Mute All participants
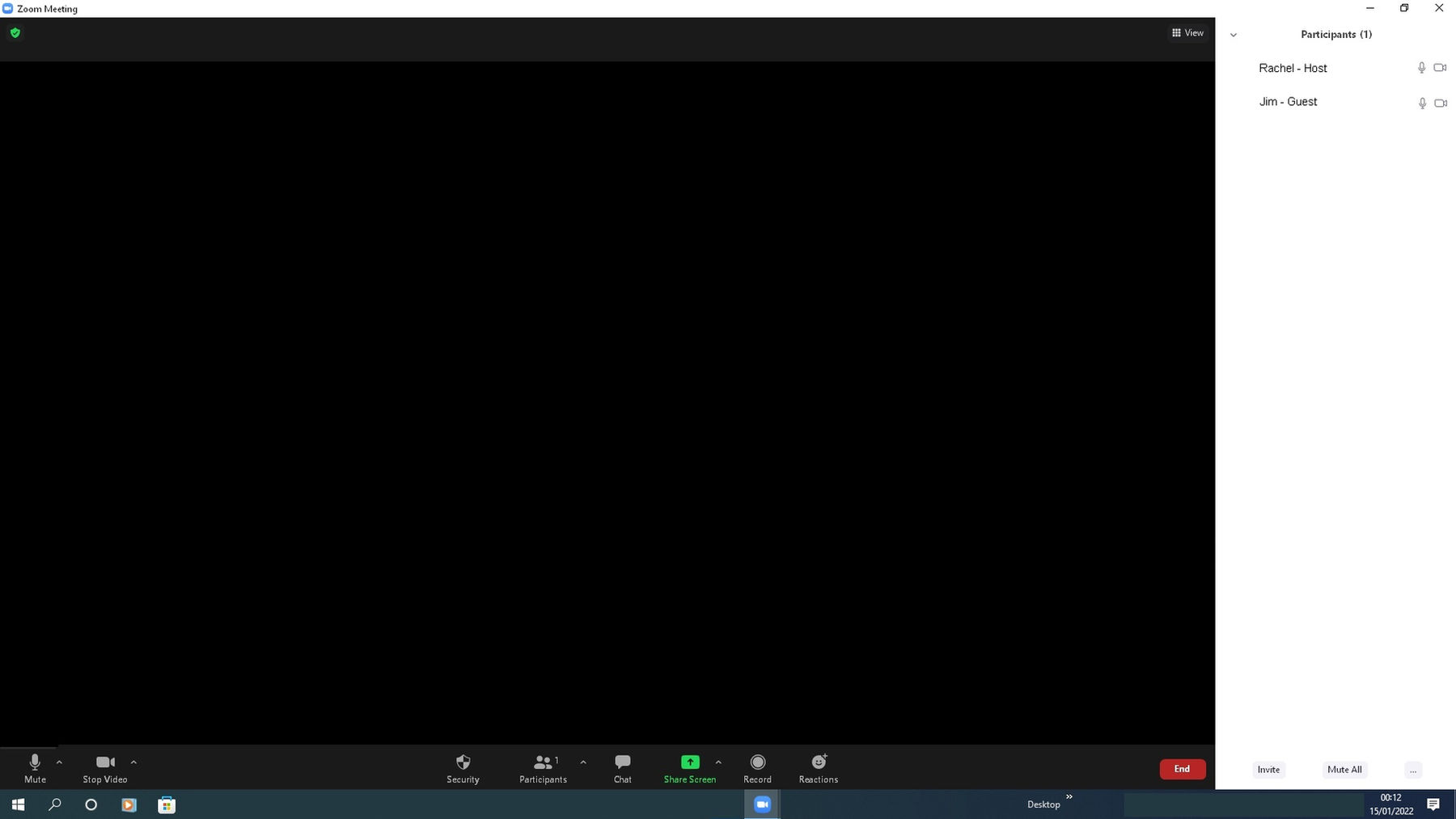The height and width of the screenshot is (819, 1456). [x=1344, y=770]
